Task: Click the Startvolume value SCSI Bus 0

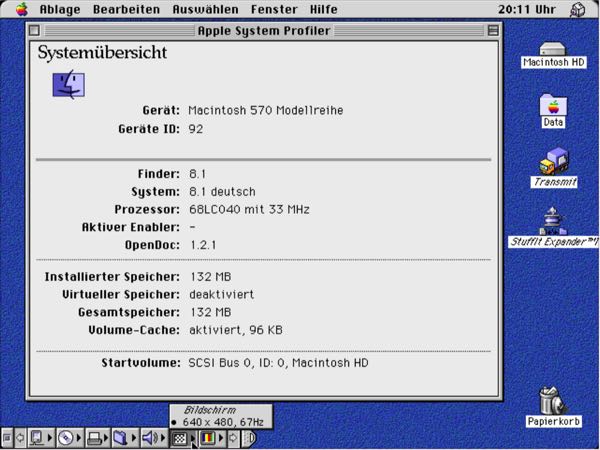Action: [x=278, y=363]
